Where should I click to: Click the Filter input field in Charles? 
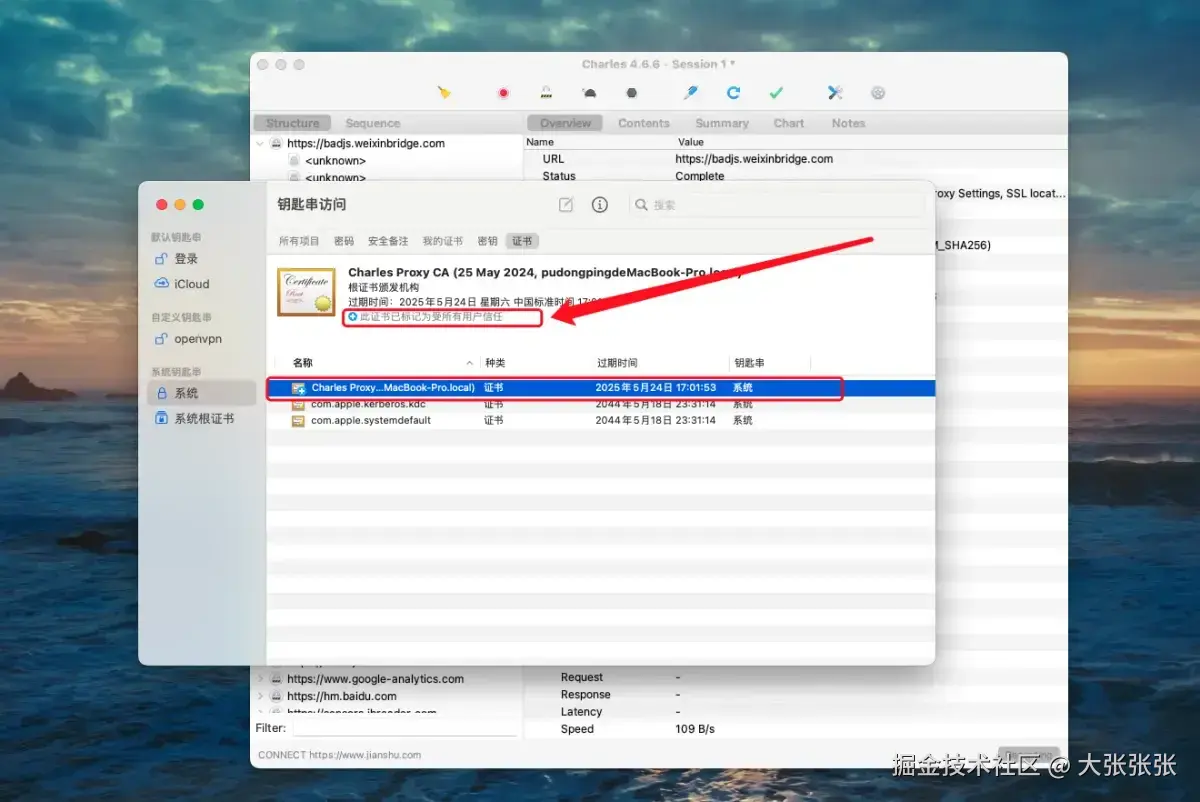tap(404, 728)
